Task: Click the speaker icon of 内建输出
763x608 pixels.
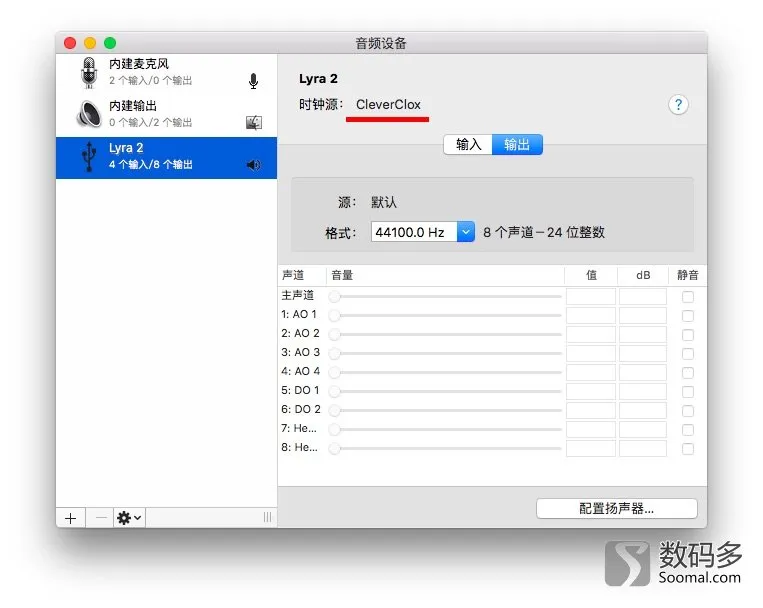Action: [x=89, y=114]
